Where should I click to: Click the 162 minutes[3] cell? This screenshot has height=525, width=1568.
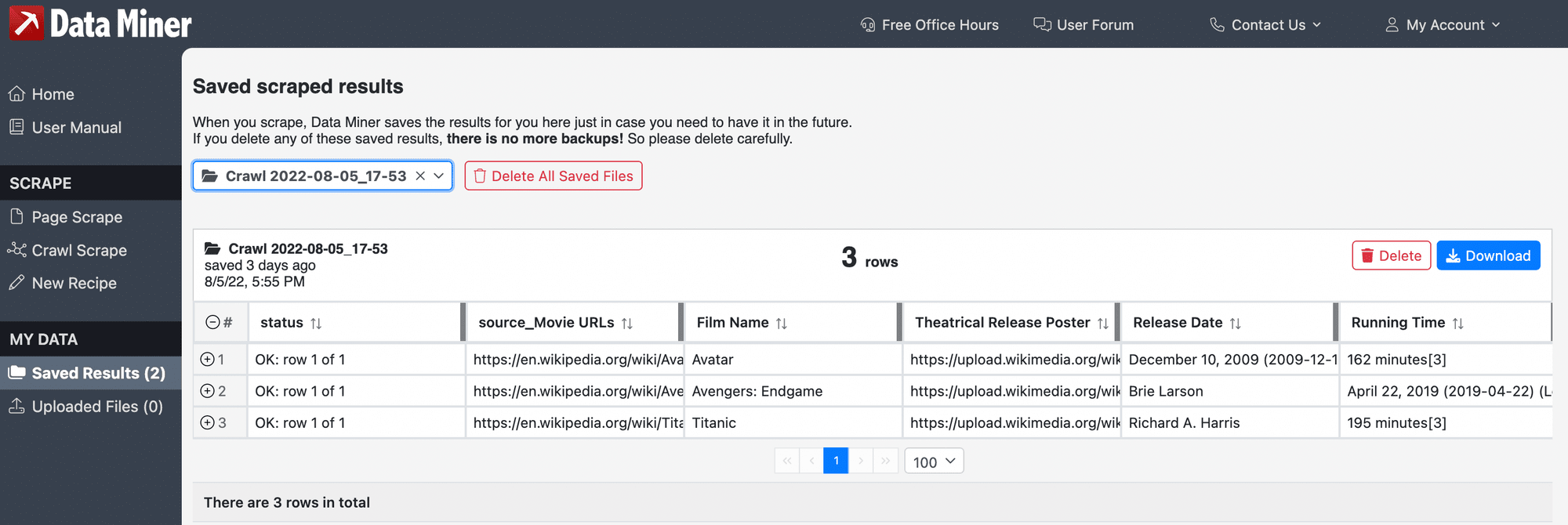click(x=1446, y=359)
